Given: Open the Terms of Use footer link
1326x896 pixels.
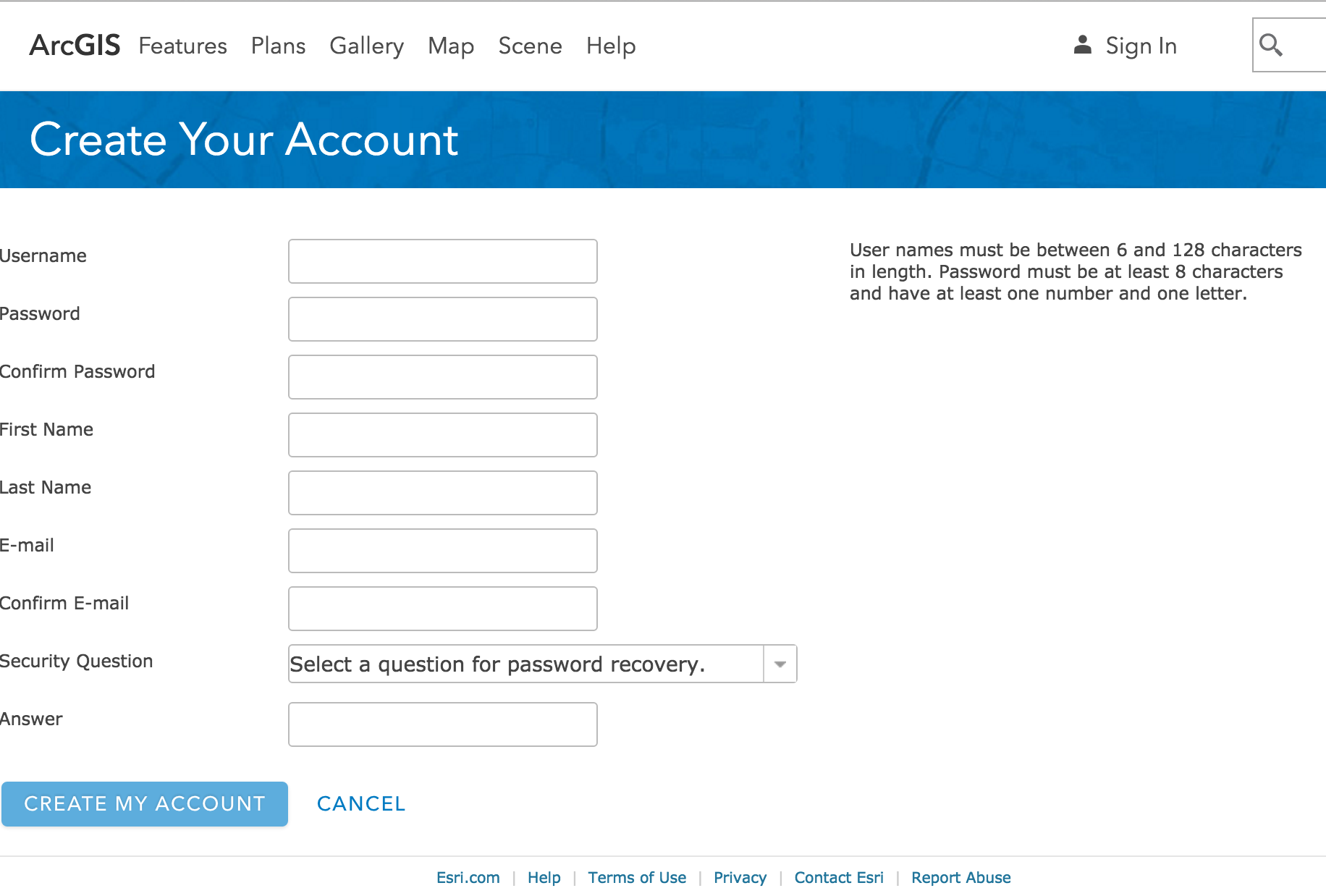Looking at the screenshot, I should [637, 877].
